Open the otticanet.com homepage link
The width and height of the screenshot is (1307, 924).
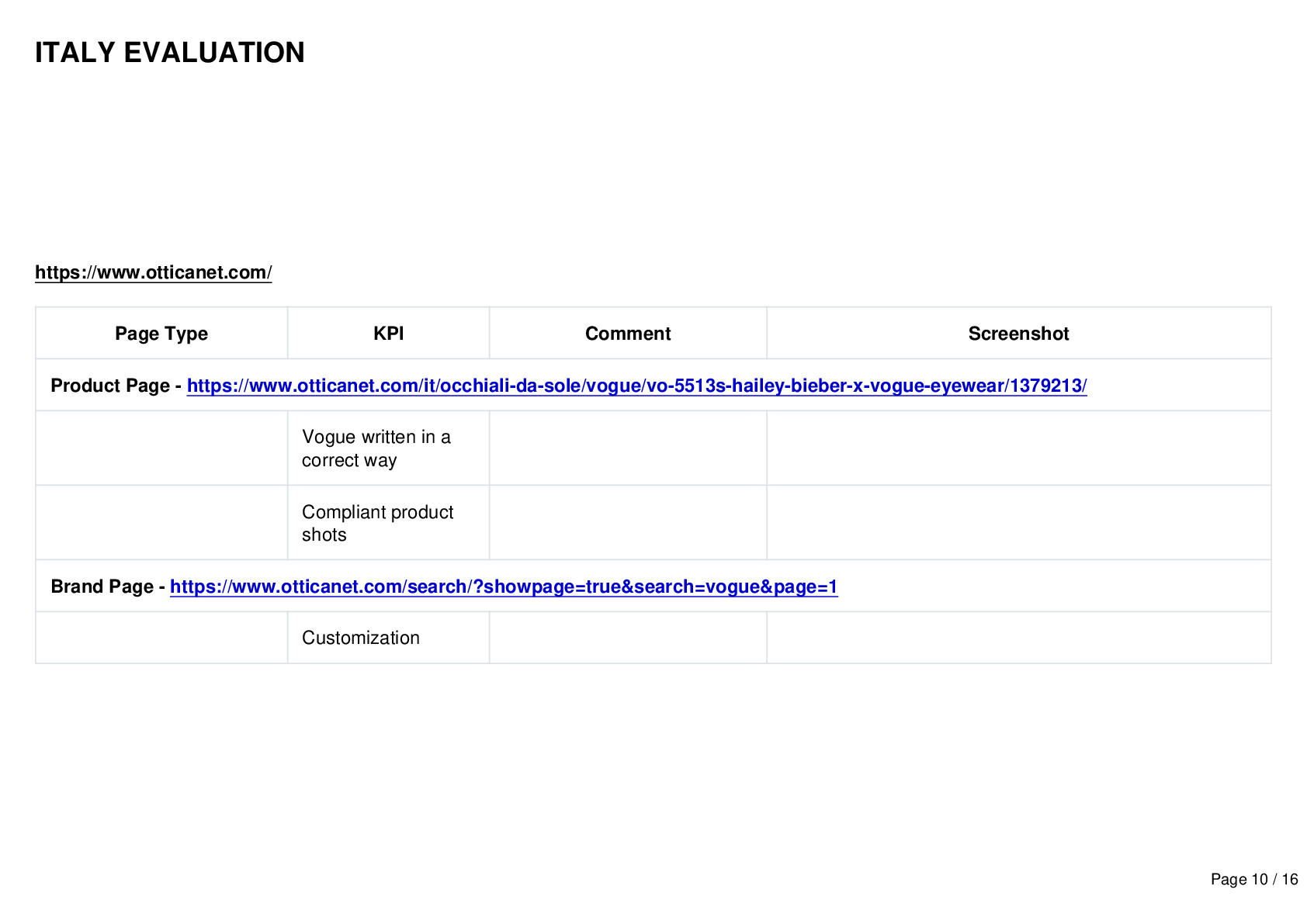click(154, 272)
